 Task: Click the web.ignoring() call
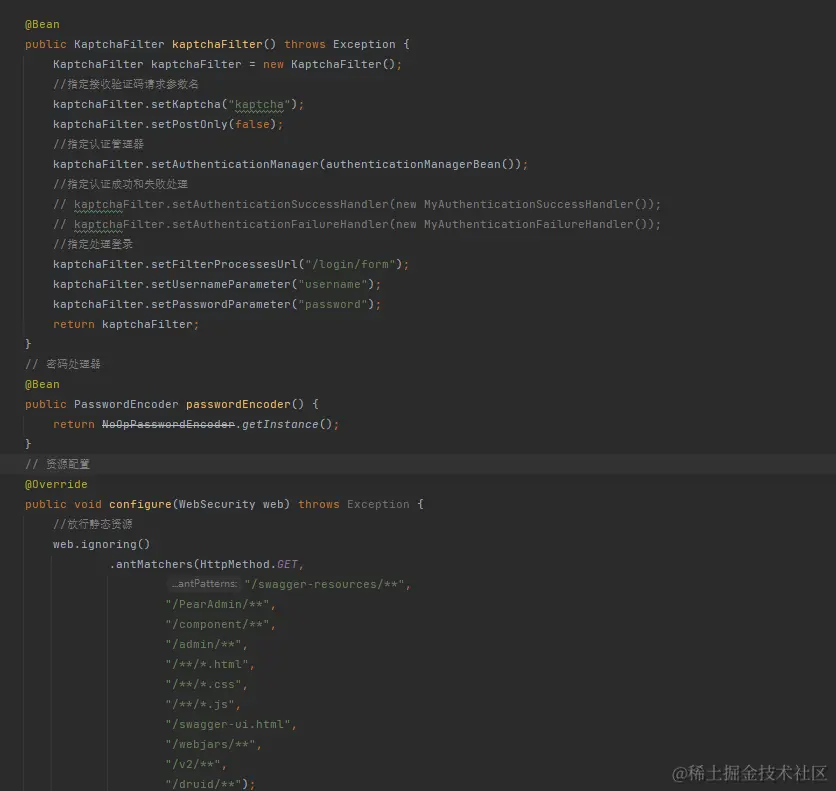tap(101, 544)
